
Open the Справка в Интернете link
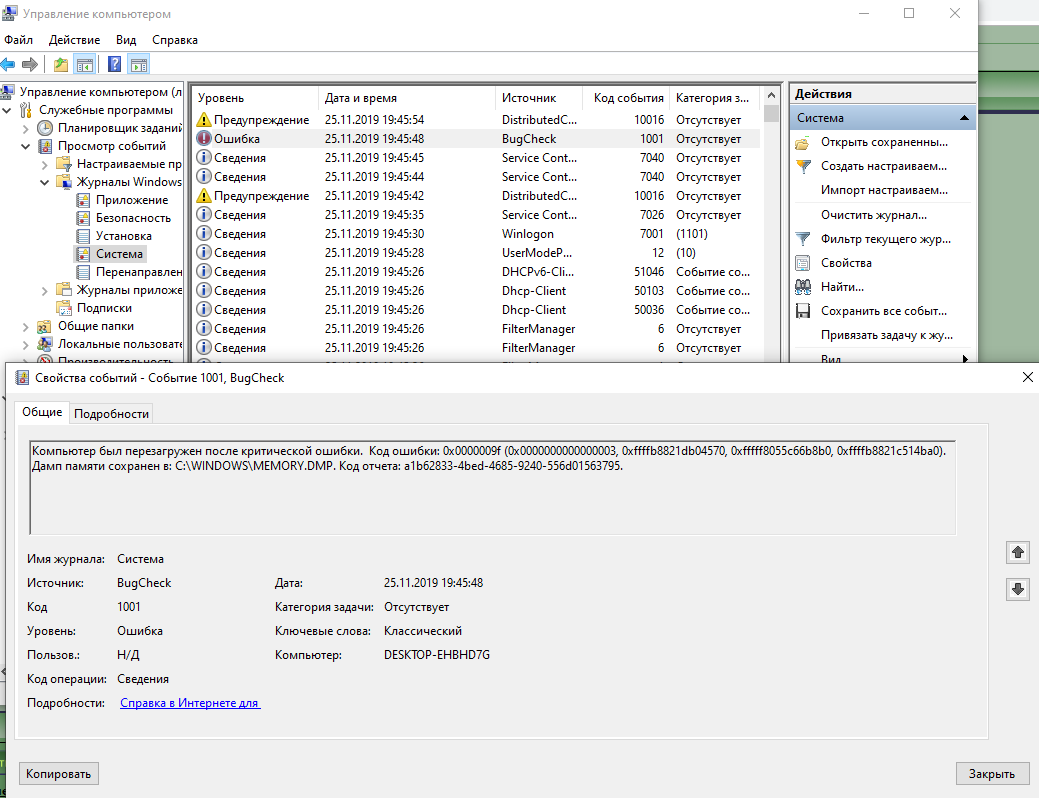[x=190, y=703]
